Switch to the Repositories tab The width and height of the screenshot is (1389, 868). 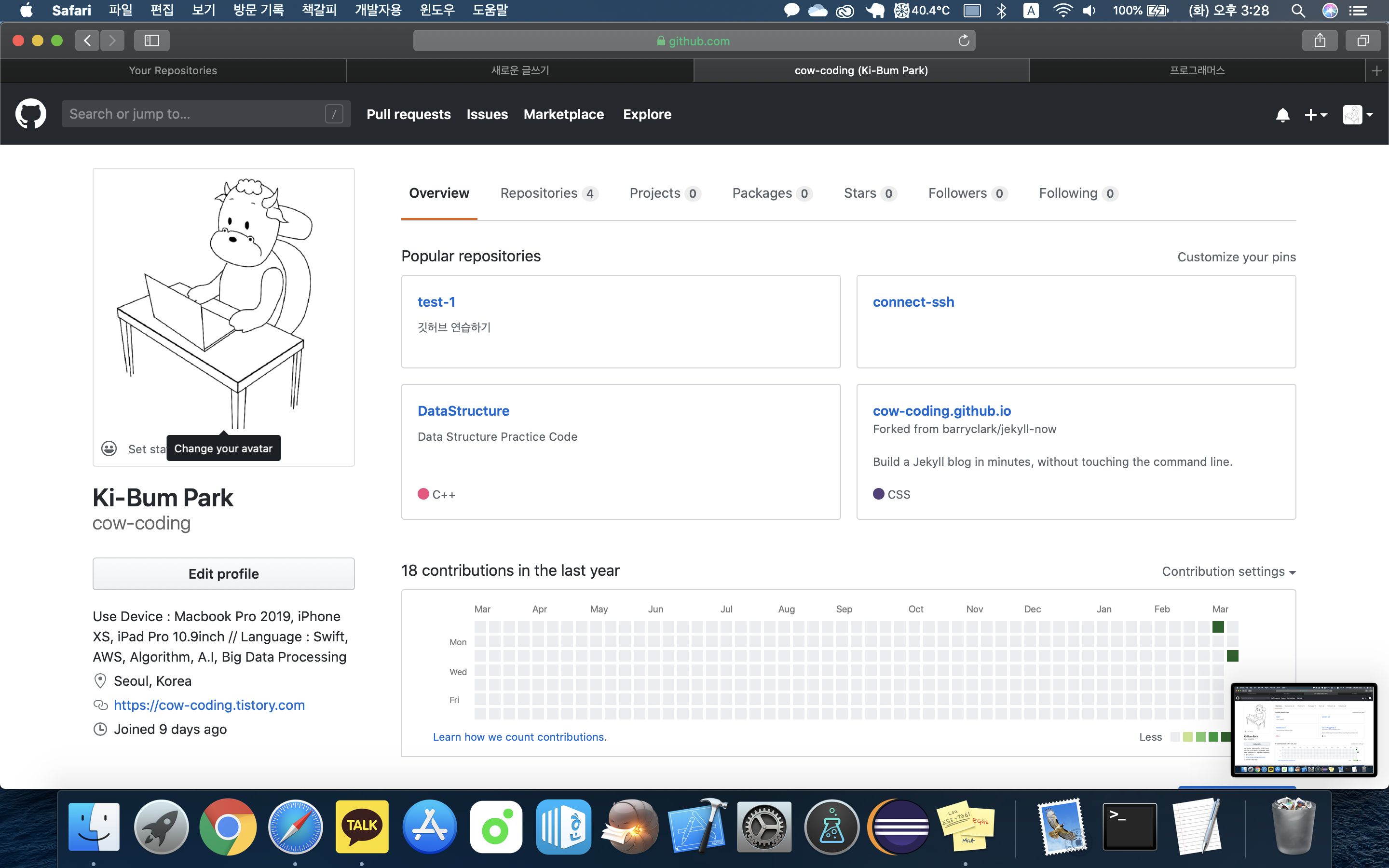pos(549,193)
